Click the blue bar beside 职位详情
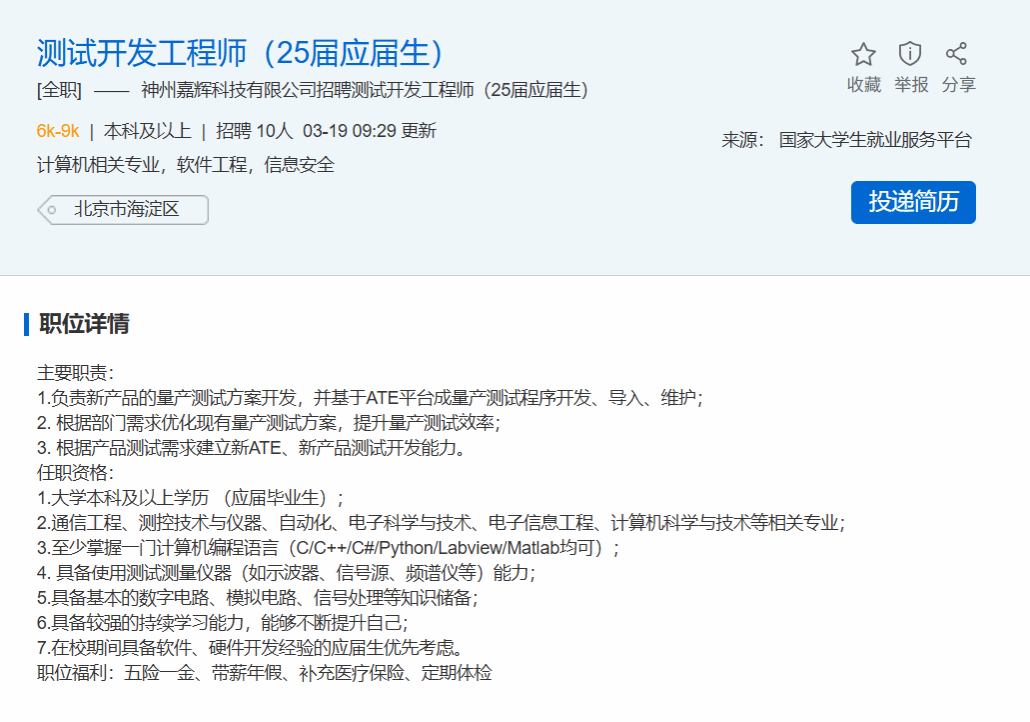Viewport: 1030px width, 722px height. click(26, 324)
